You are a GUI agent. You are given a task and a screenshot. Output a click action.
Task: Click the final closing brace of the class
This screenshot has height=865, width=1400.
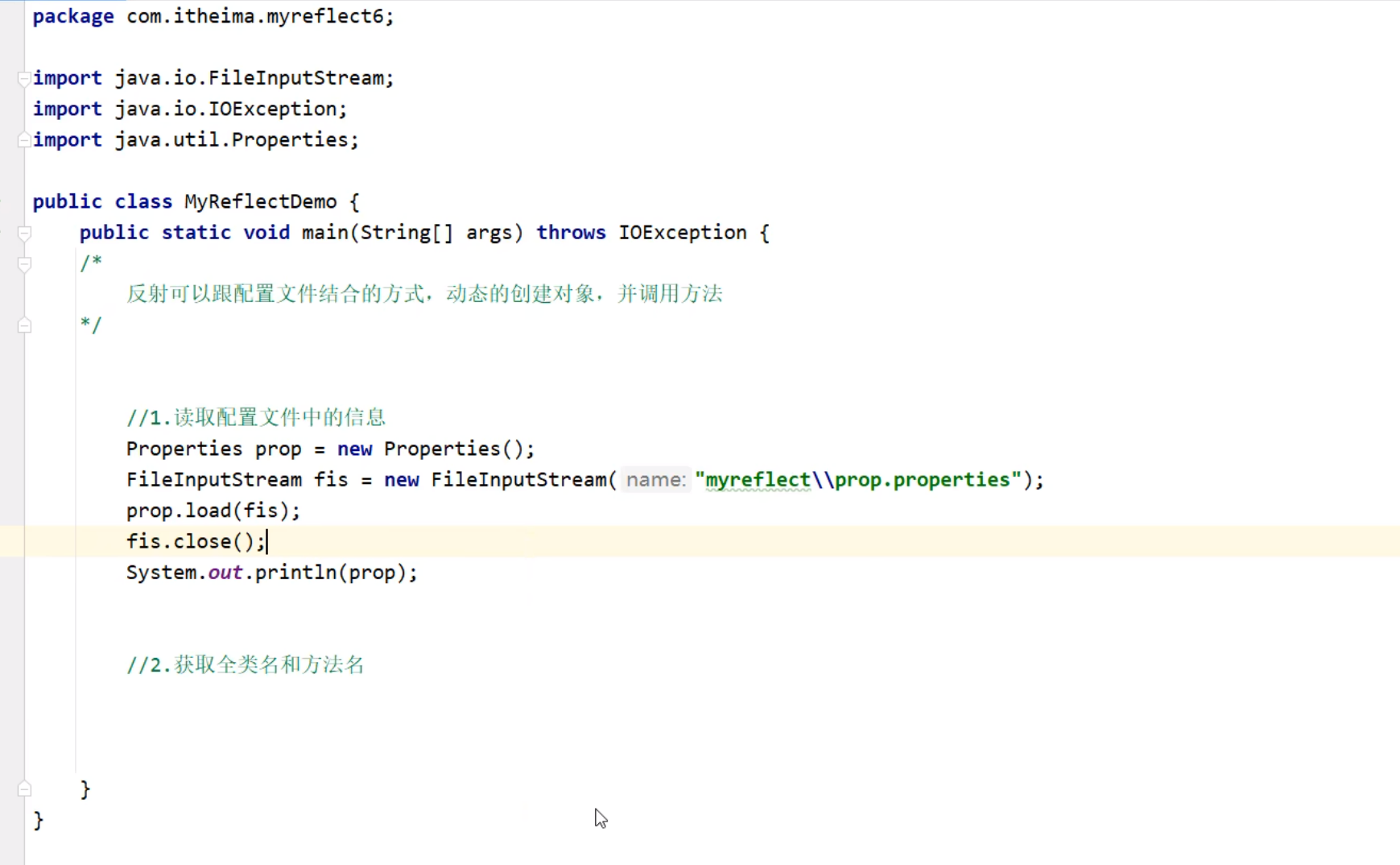(x=38, y=819)
